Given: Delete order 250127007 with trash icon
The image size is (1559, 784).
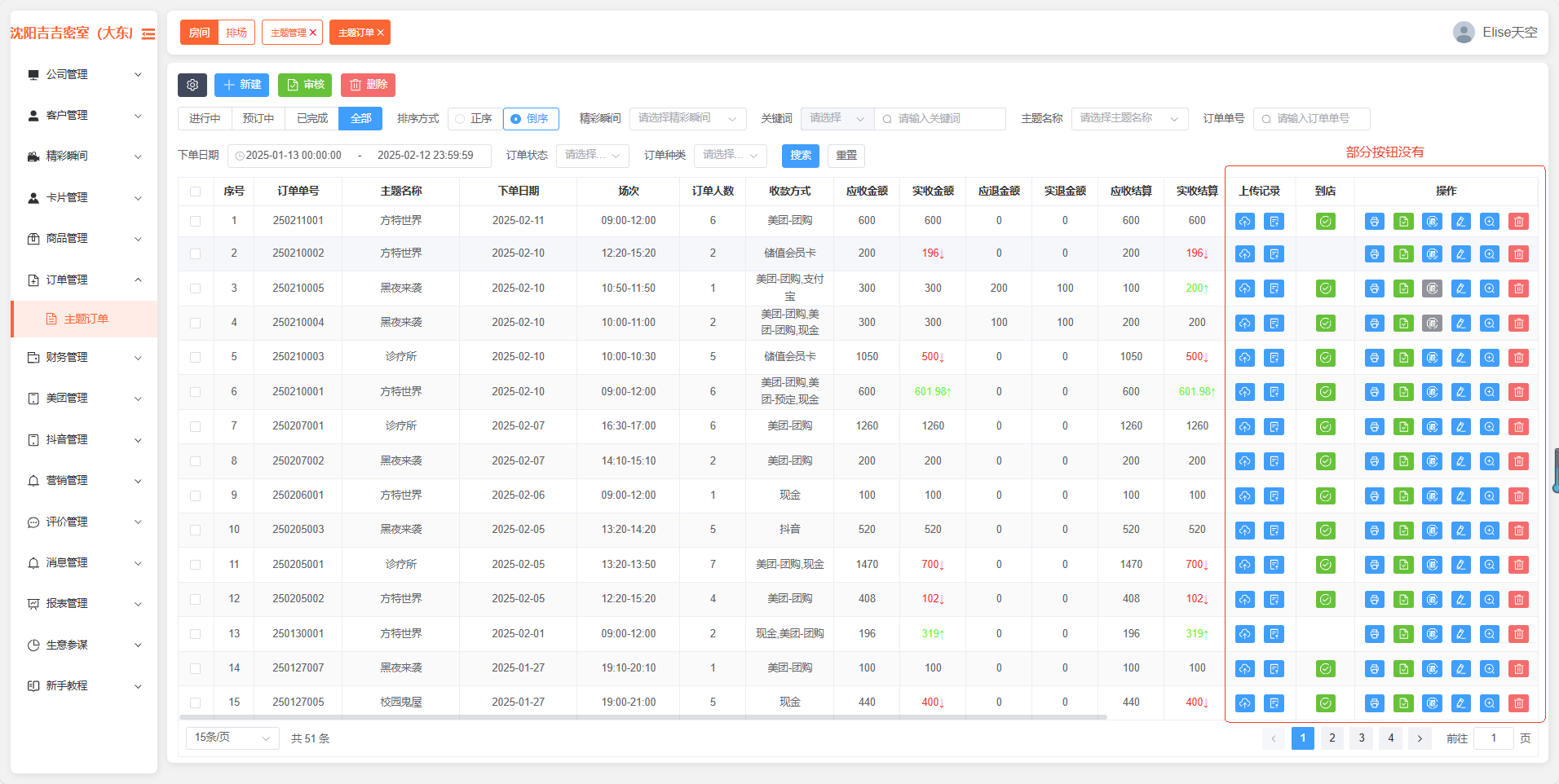Looking at the screenshot, I should [x=1518, y=669].
